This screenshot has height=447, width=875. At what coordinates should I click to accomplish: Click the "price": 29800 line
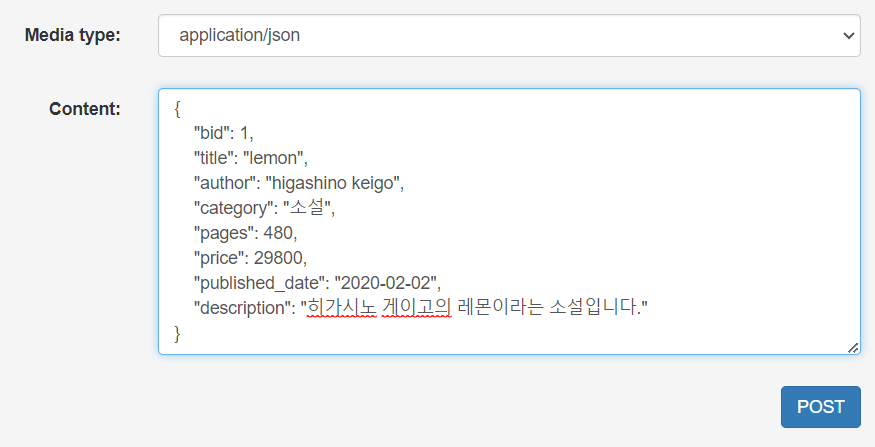(x=250, y=258)
